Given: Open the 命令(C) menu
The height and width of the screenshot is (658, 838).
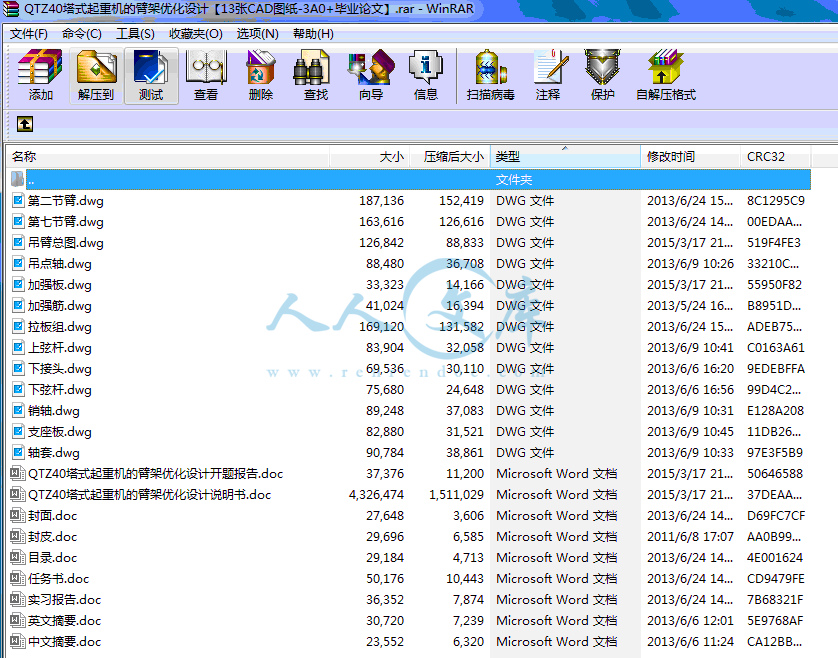Looking at the screenshot, I should pos(81,34).
